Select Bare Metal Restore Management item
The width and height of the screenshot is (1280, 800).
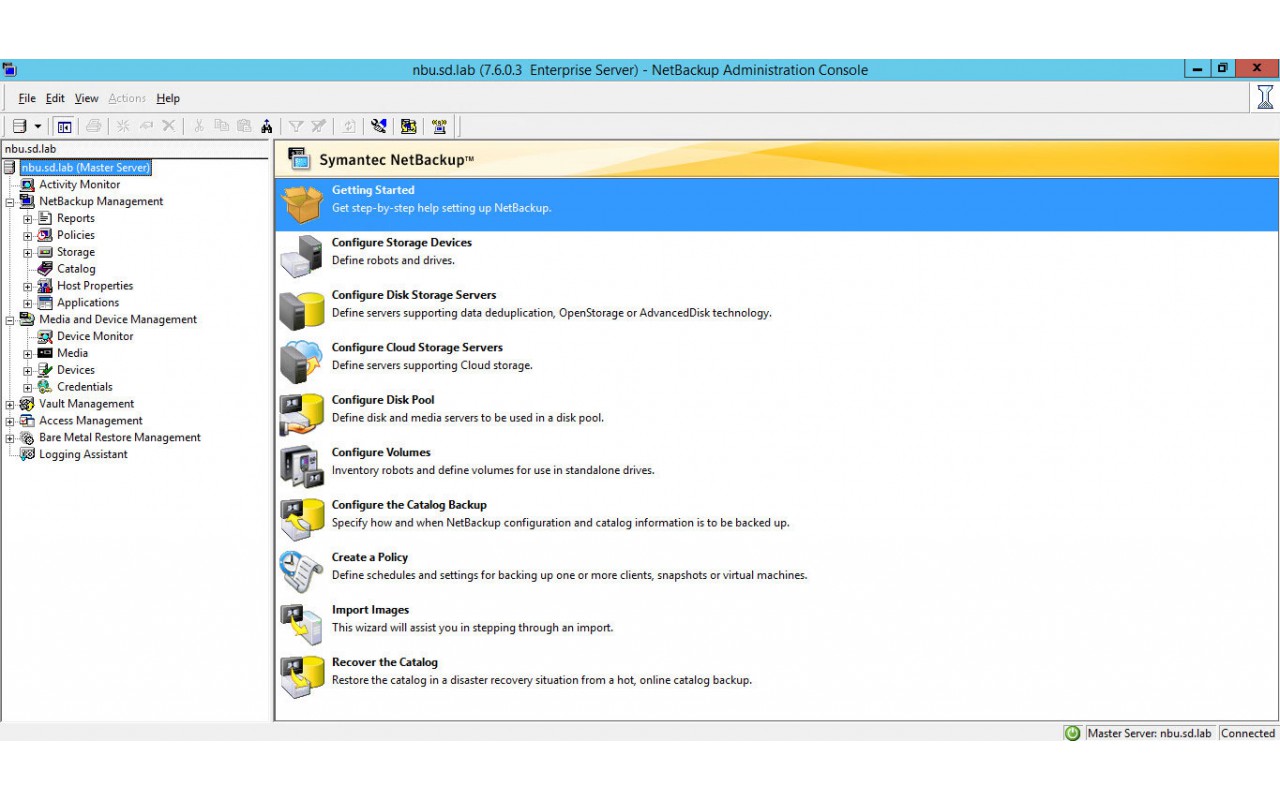tap(120, 438)
